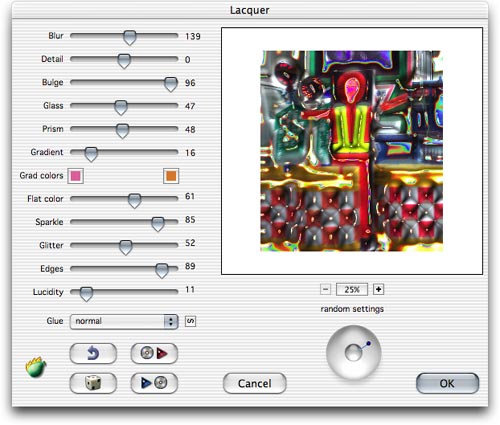Click the 25% zoom level field
Image resolution: width=500 pixels, height=425 pixels.
(x=352, y=289)
